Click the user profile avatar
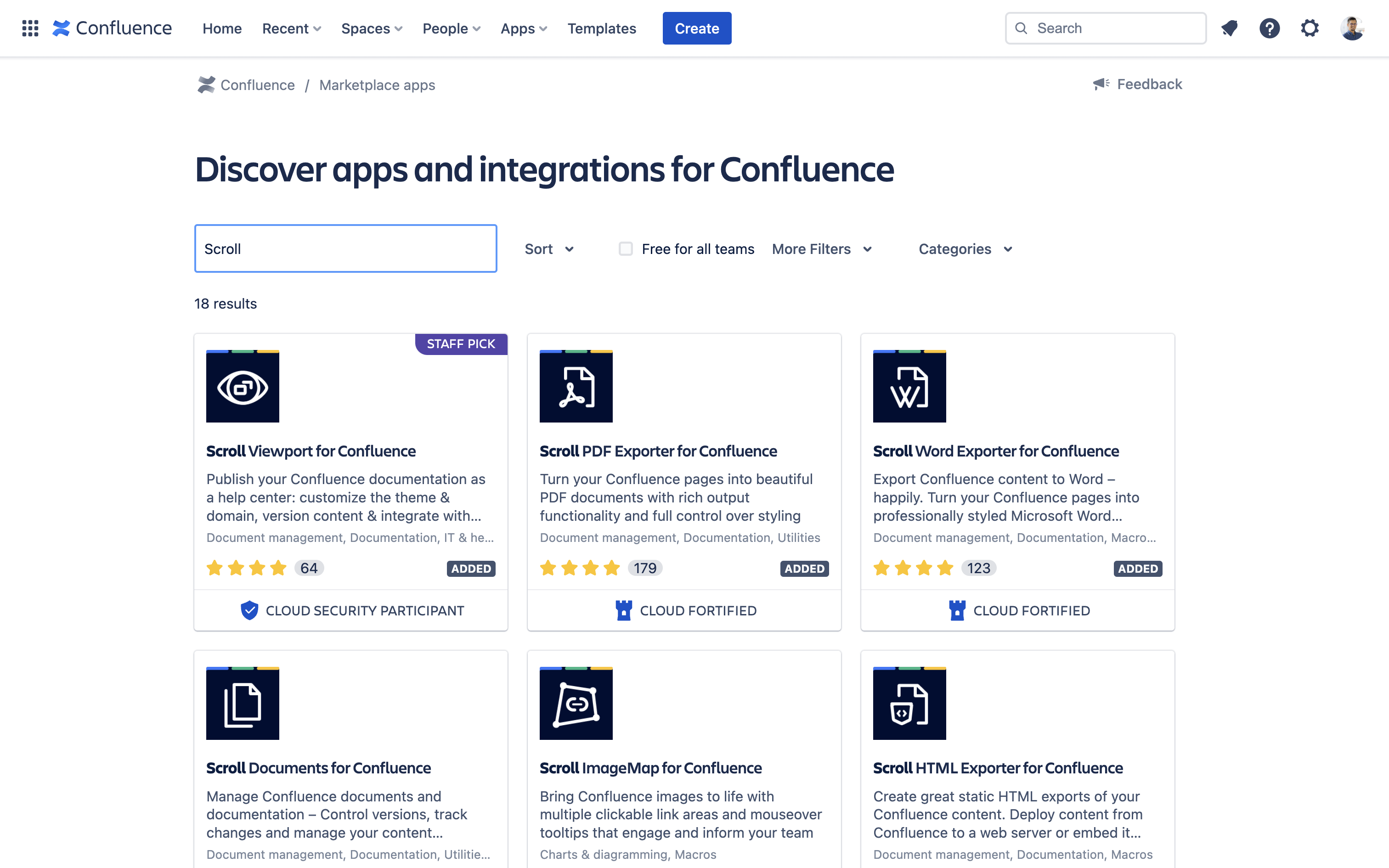 click(1352, 28)
